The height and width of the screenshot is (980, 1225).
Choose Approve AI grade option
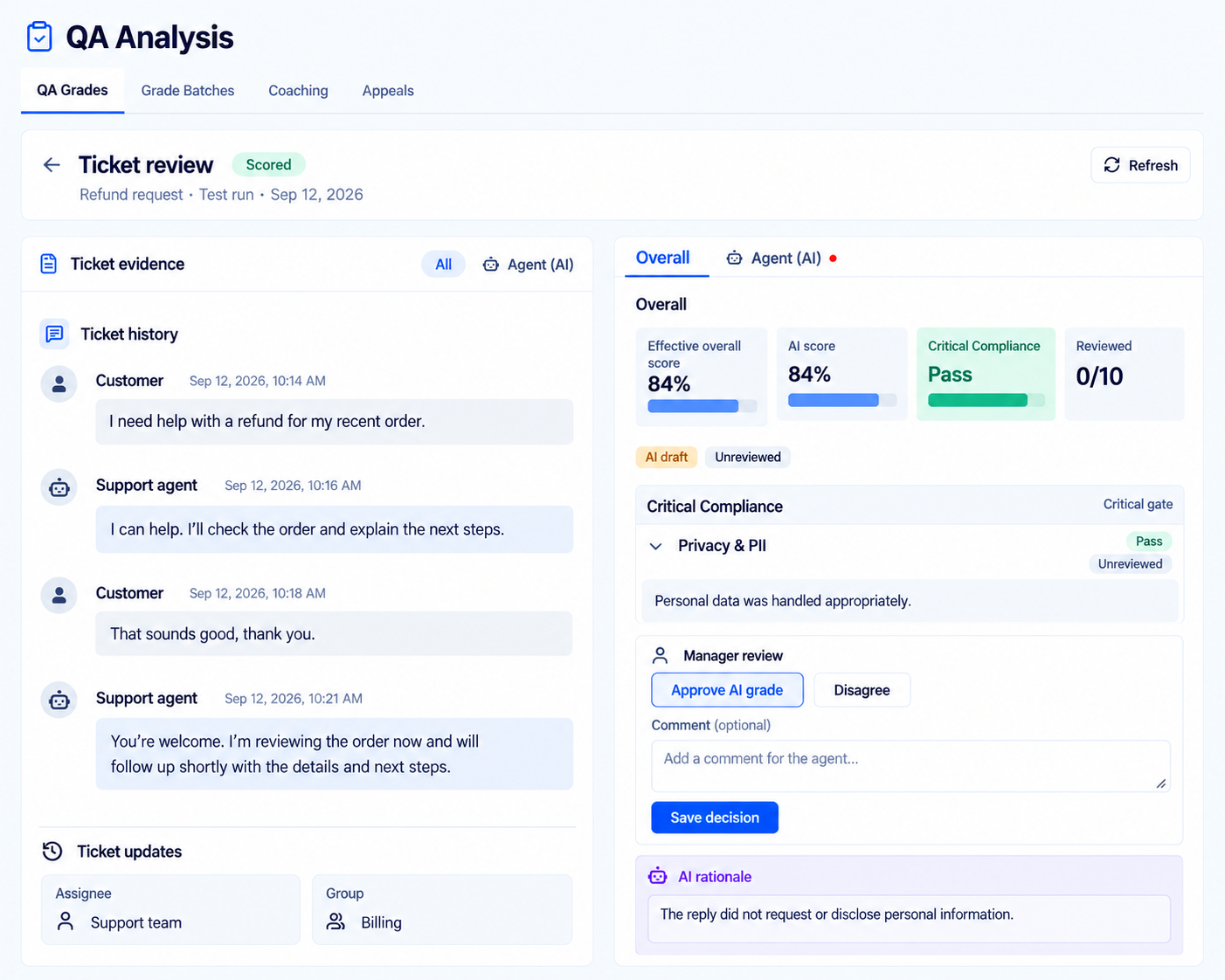[x=727, y=690]
